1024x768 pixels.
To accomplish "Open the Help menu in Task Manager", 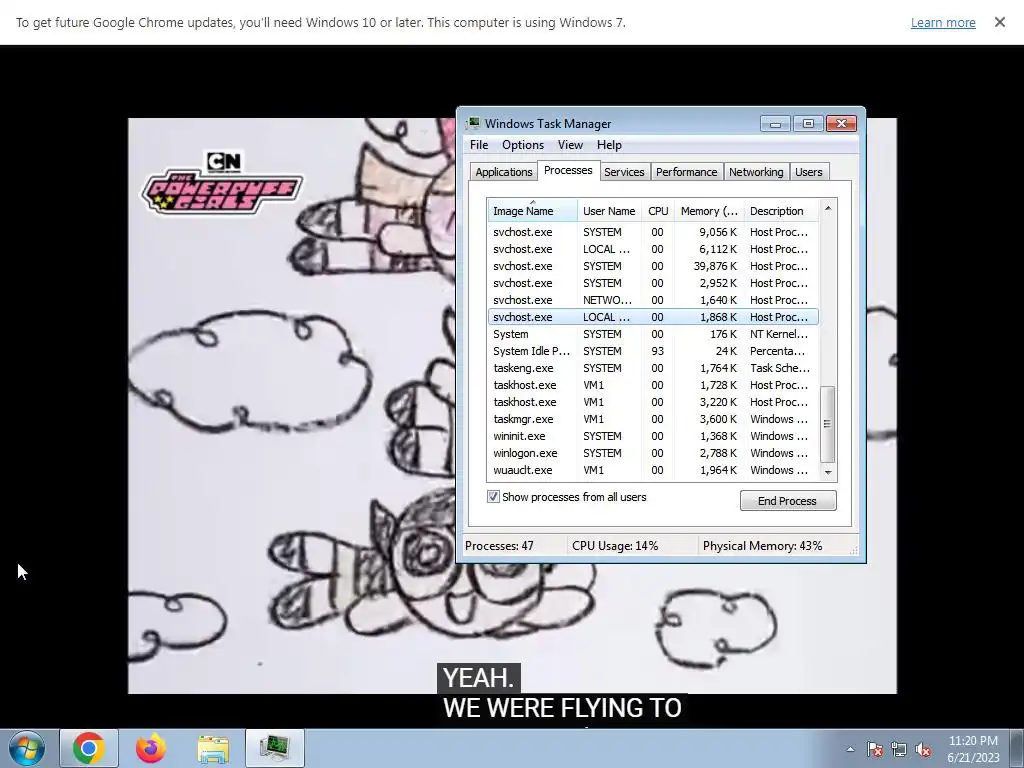I will coord(609,145).
